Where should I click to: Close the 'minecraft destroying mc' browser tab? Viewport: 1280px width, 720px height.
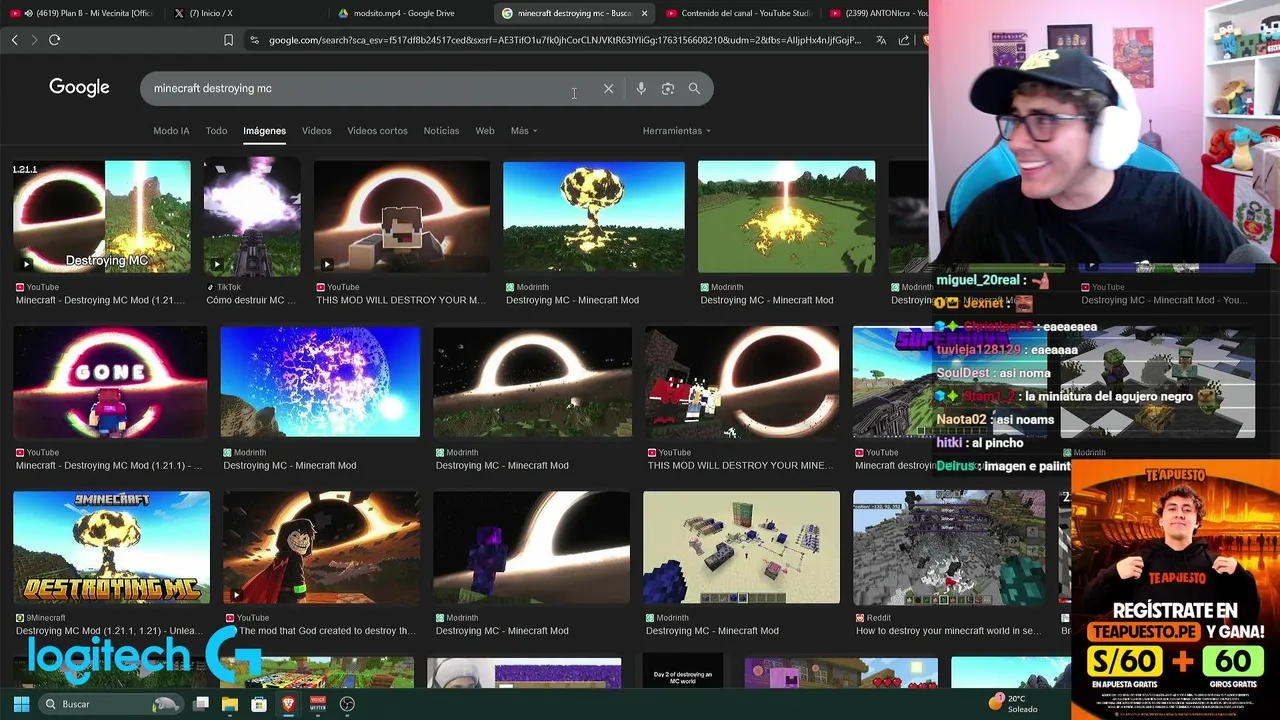[x=644, y=13]
